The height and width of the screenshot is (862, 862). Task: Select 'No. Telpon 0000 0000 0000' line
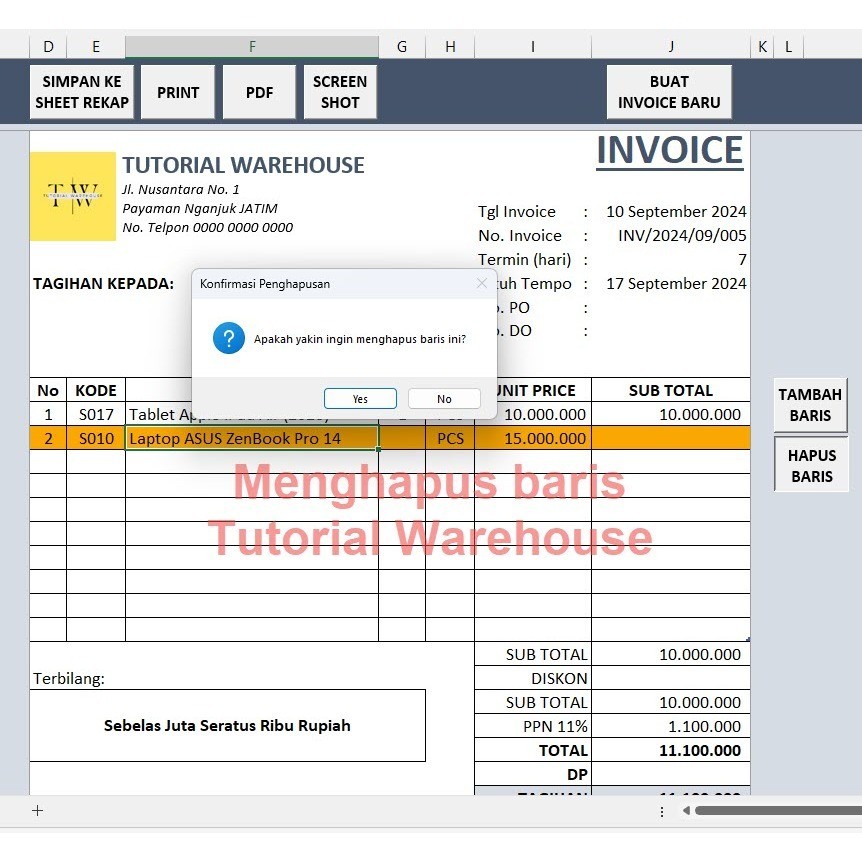[208, 228]
